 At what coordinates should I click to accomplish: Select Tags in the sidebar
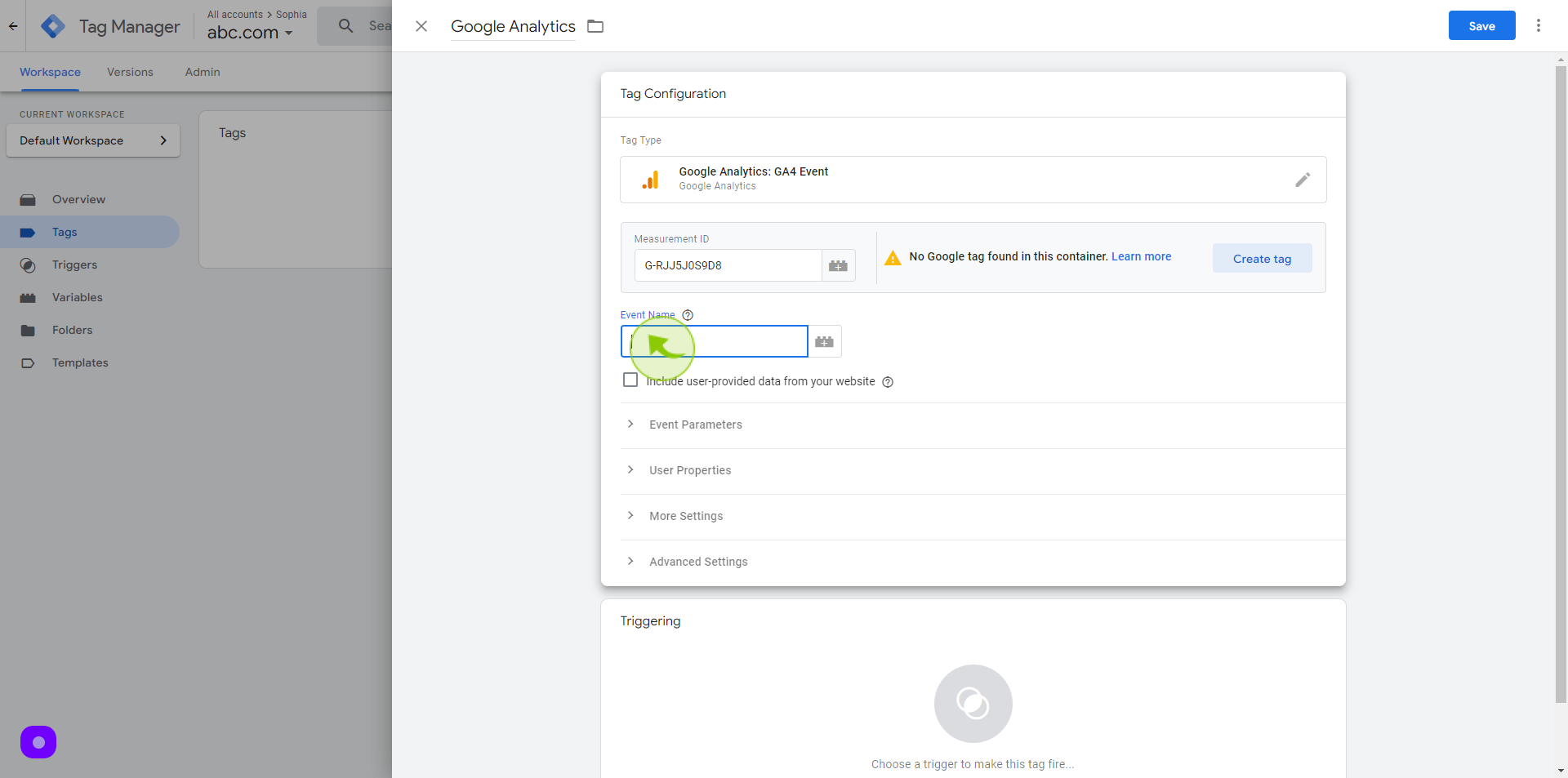90,232
